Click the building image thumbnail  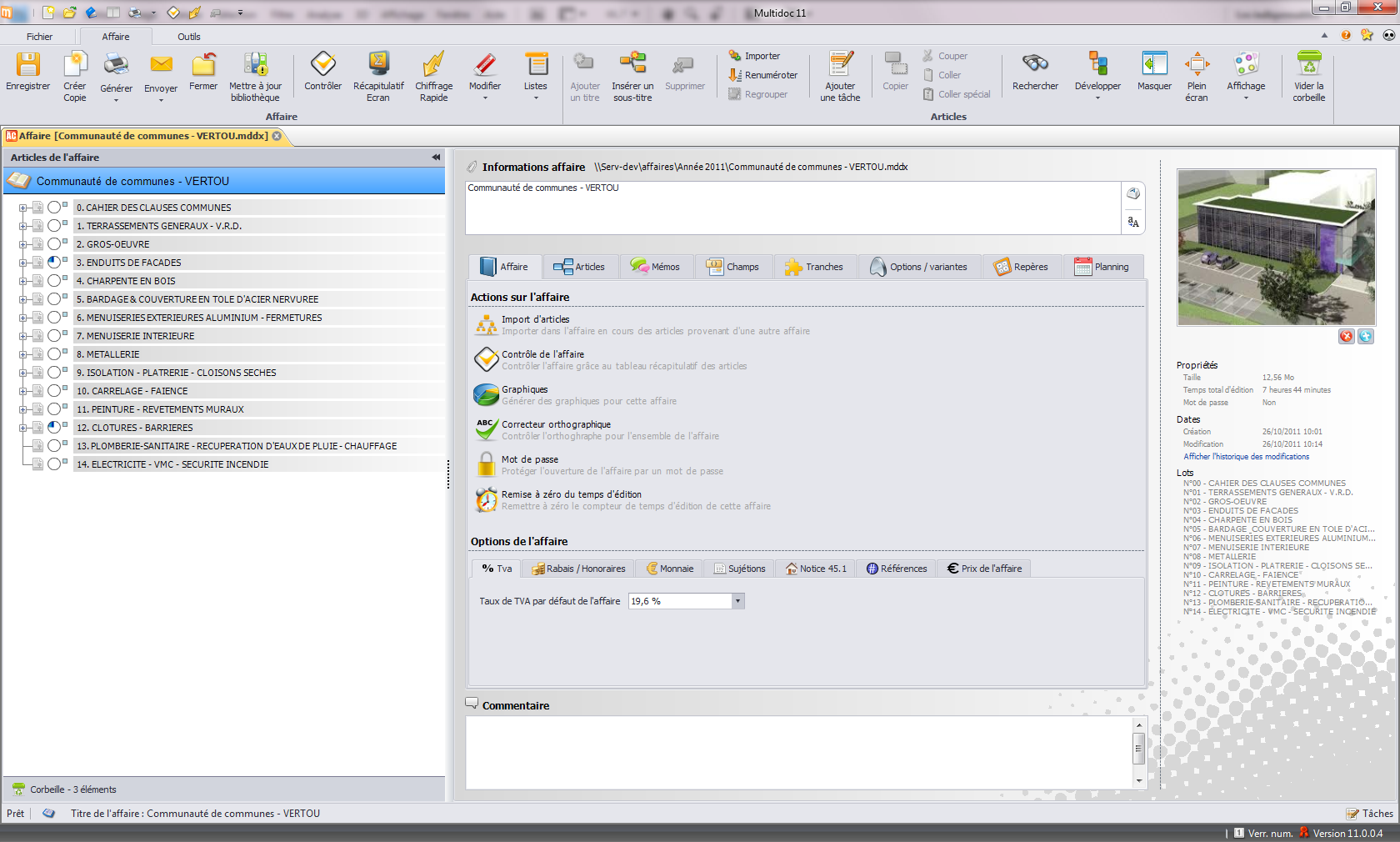click(x=1276, y=247)
